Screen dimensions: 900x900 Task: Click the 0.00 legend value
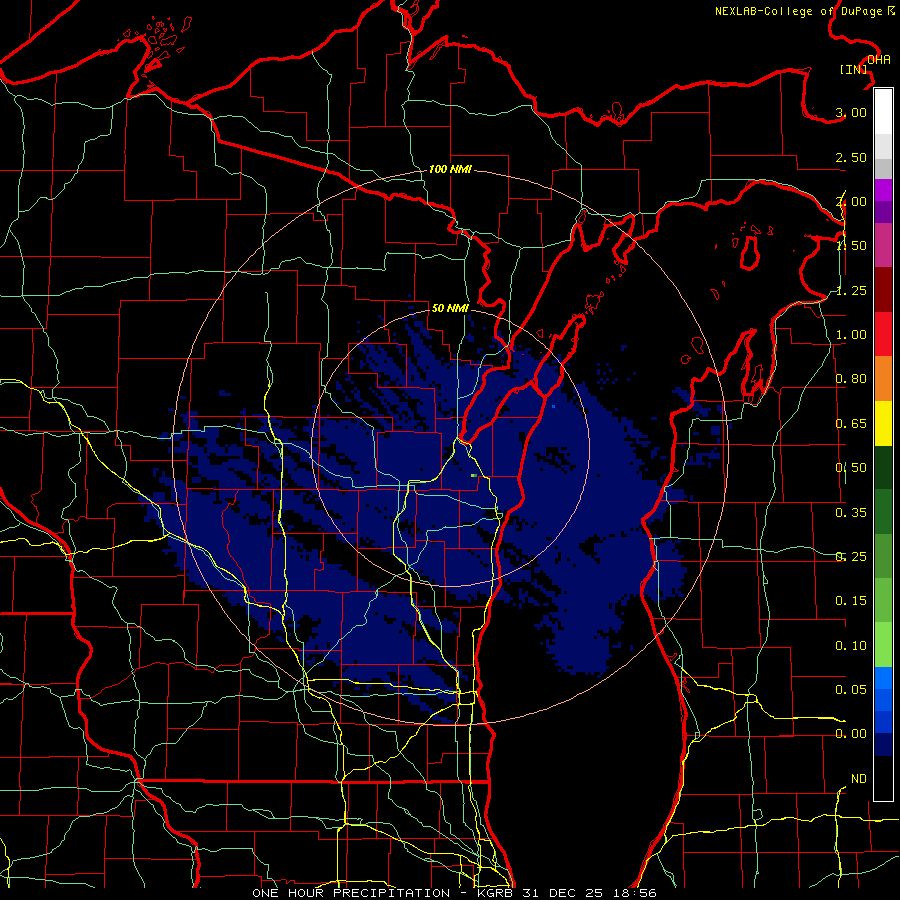[x=851, y=734]
